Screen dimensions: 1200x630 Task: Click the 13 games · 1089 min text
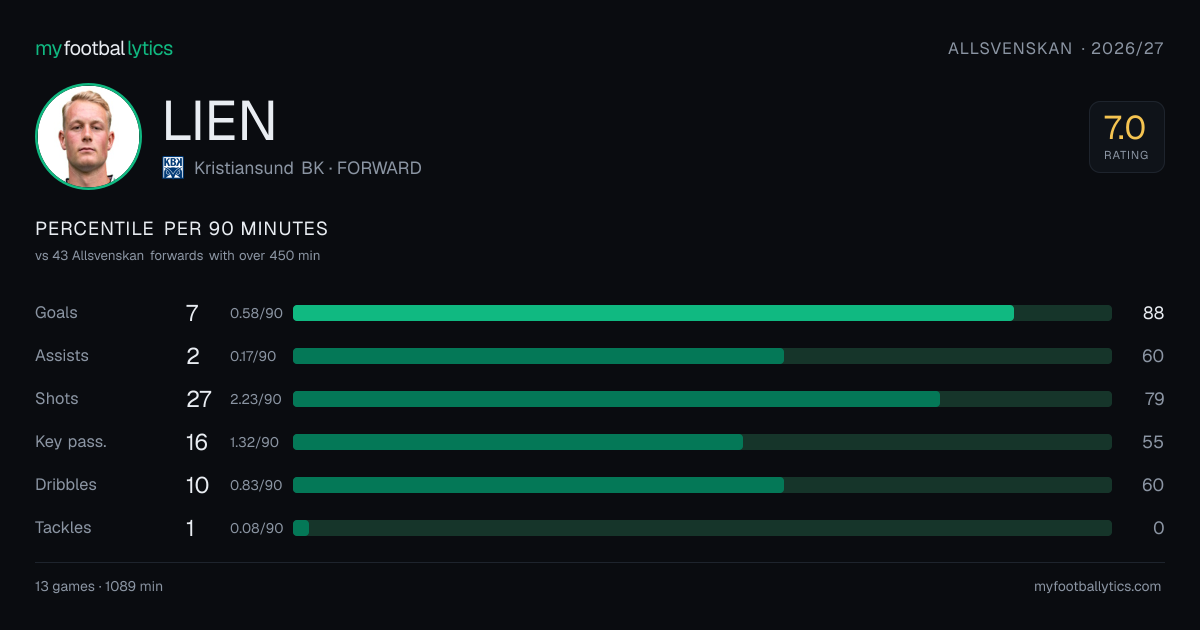[x=99, y=587]
